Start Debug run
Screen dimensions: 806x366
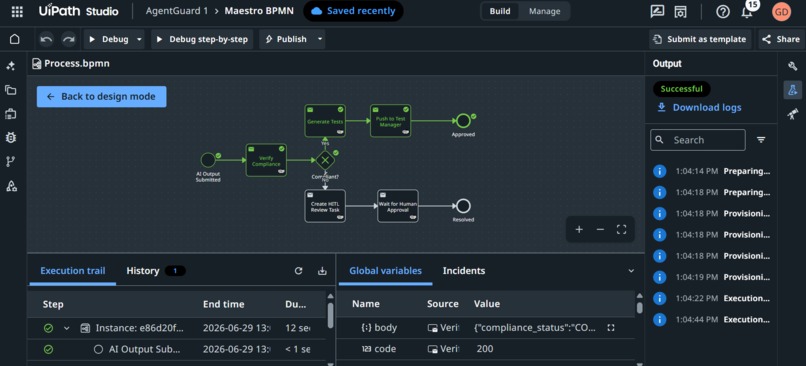tap(108, 40)
